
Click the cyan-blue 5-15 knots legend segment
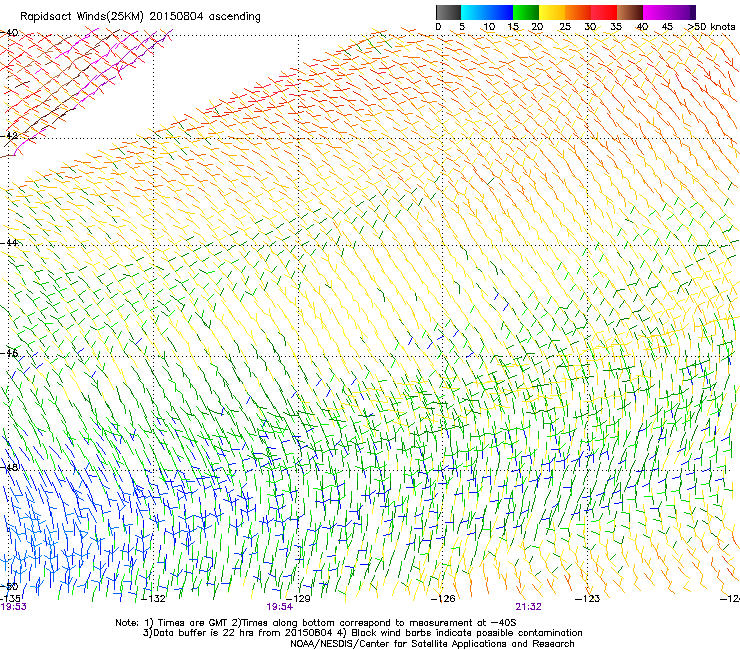pyautogui.click(x=487, y=12)
